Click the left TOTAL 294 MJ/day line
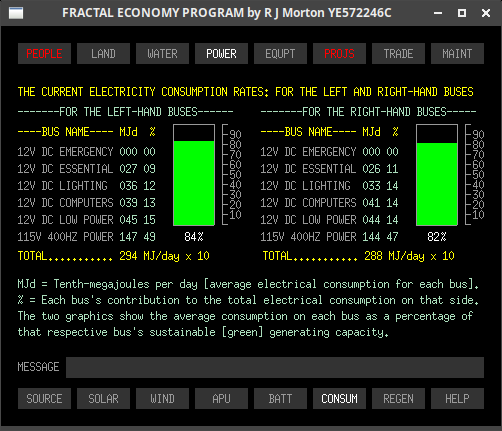 [x=114, y=256]
